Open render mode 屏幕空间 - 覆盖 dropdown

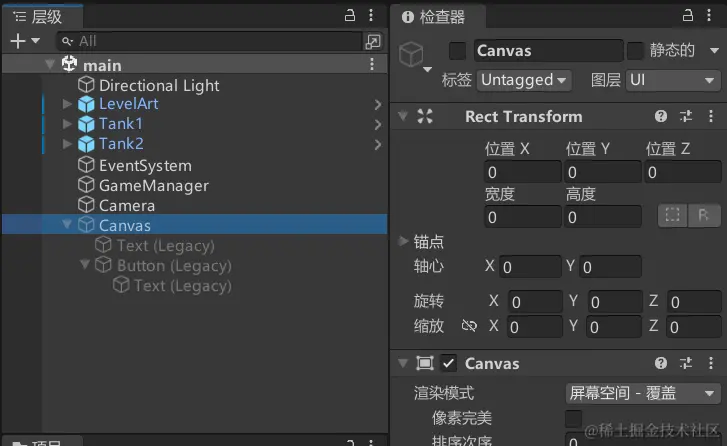643,393
